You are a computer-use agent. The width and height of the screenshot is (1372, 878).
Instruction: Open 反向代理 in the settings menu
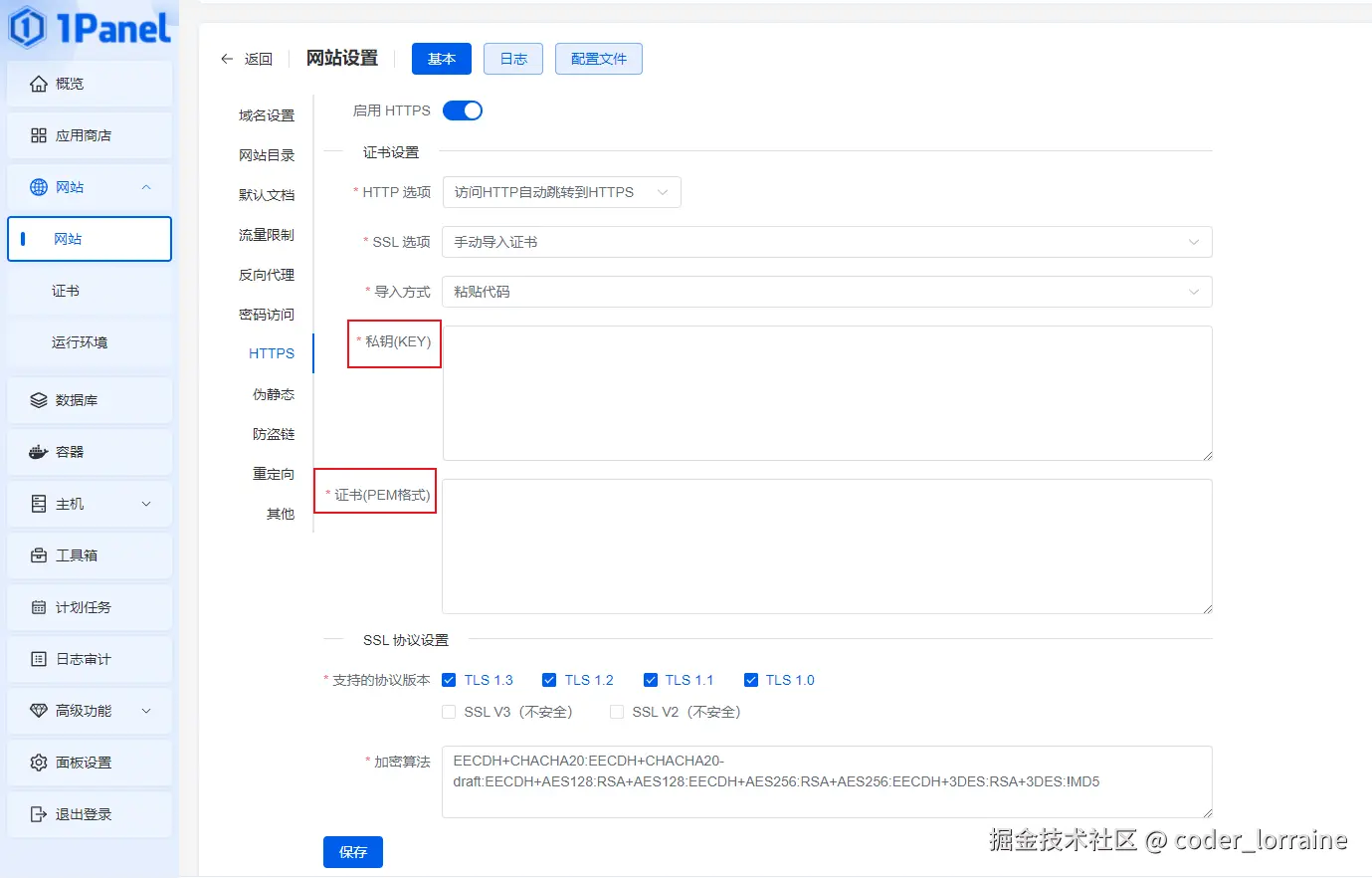(x=267, y=275)
